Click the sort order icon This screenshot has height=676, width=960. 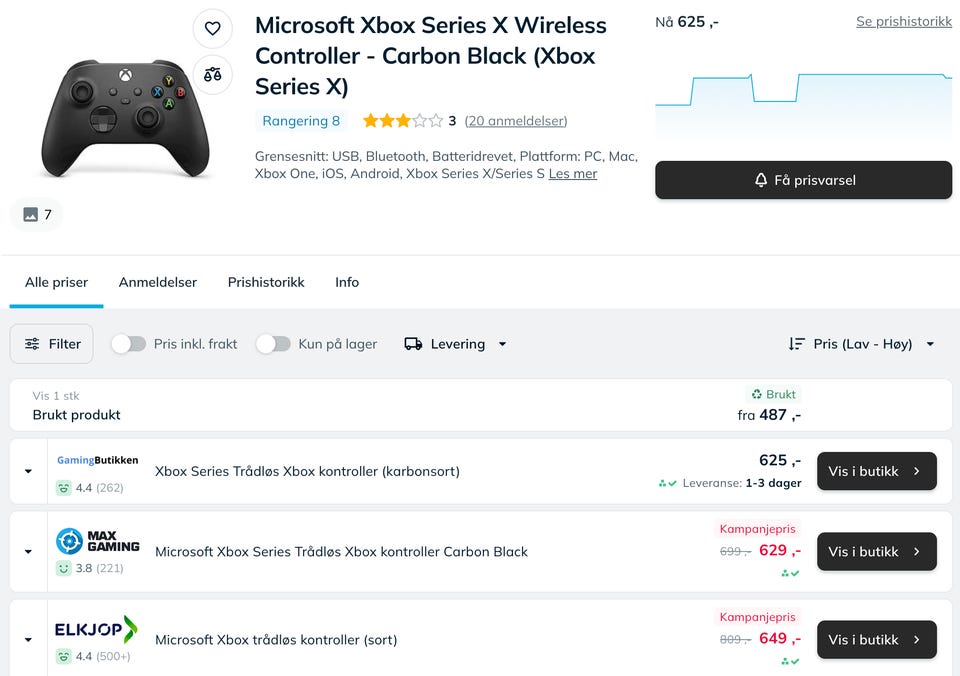(796, 344)
